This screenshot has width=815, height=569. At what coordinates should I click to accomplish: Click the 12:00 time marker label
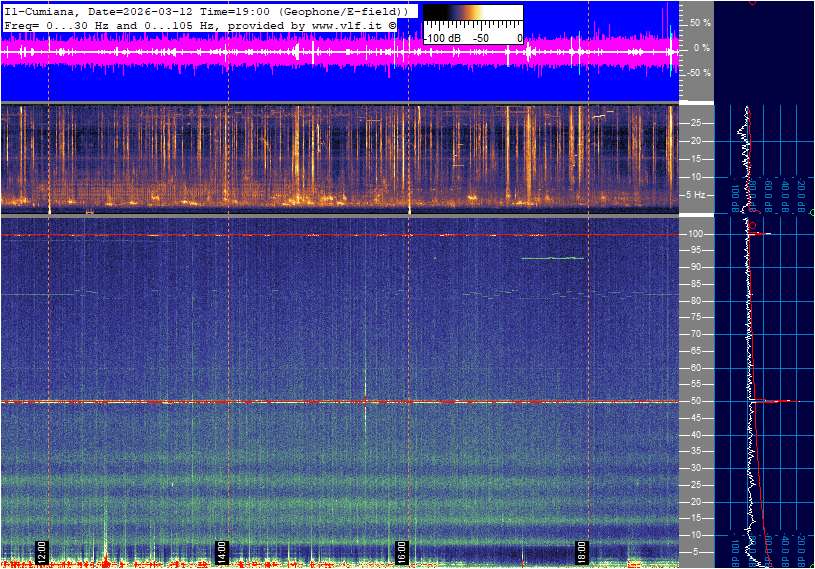tap(42, 551)
